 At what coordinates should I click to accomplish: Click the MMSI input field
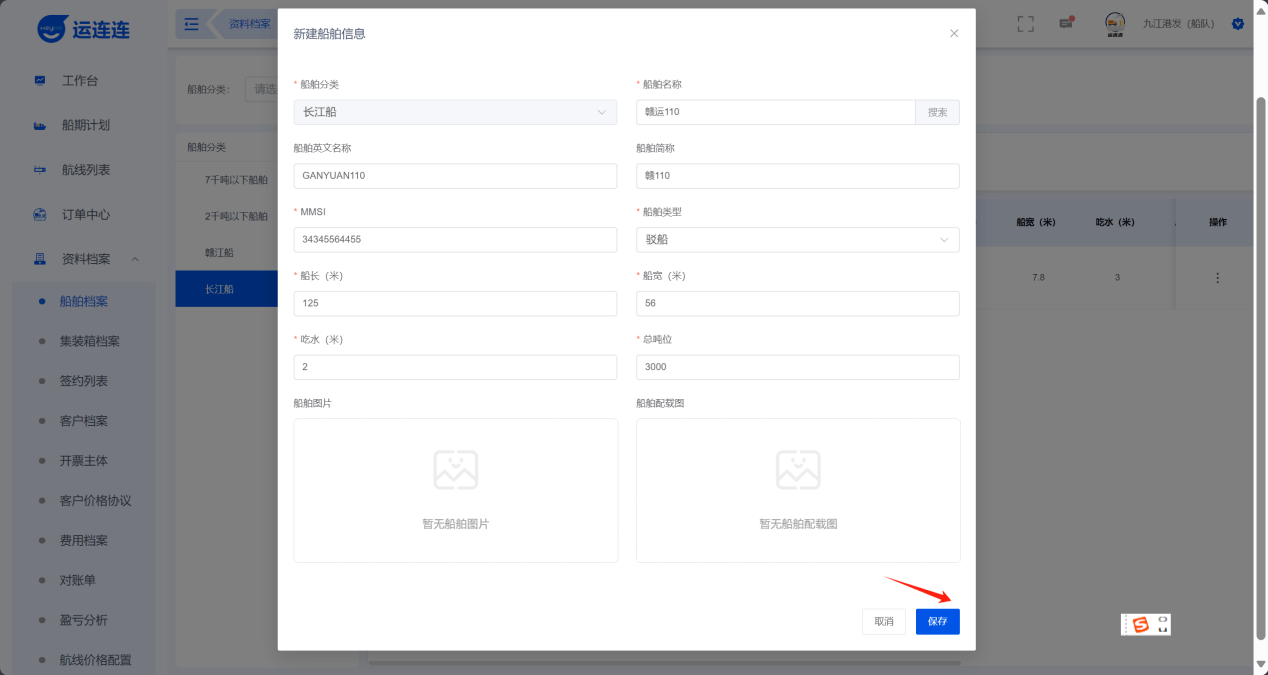[x=455, y=240]
